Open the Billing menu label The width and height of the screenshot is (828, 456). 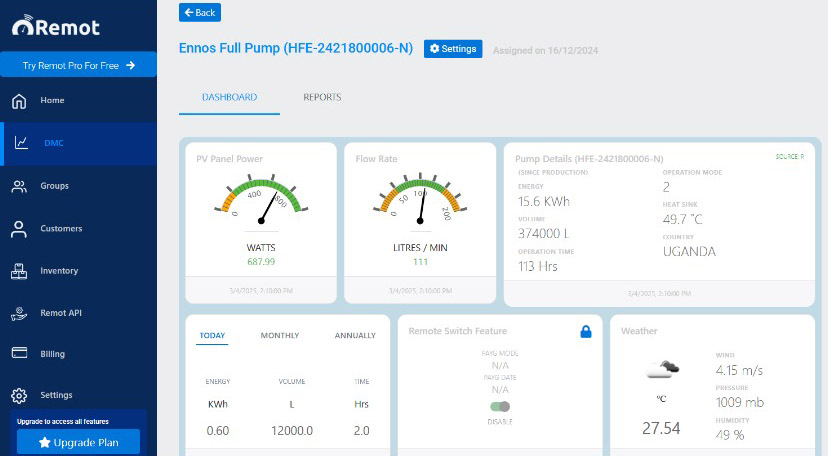pos(52,354)
